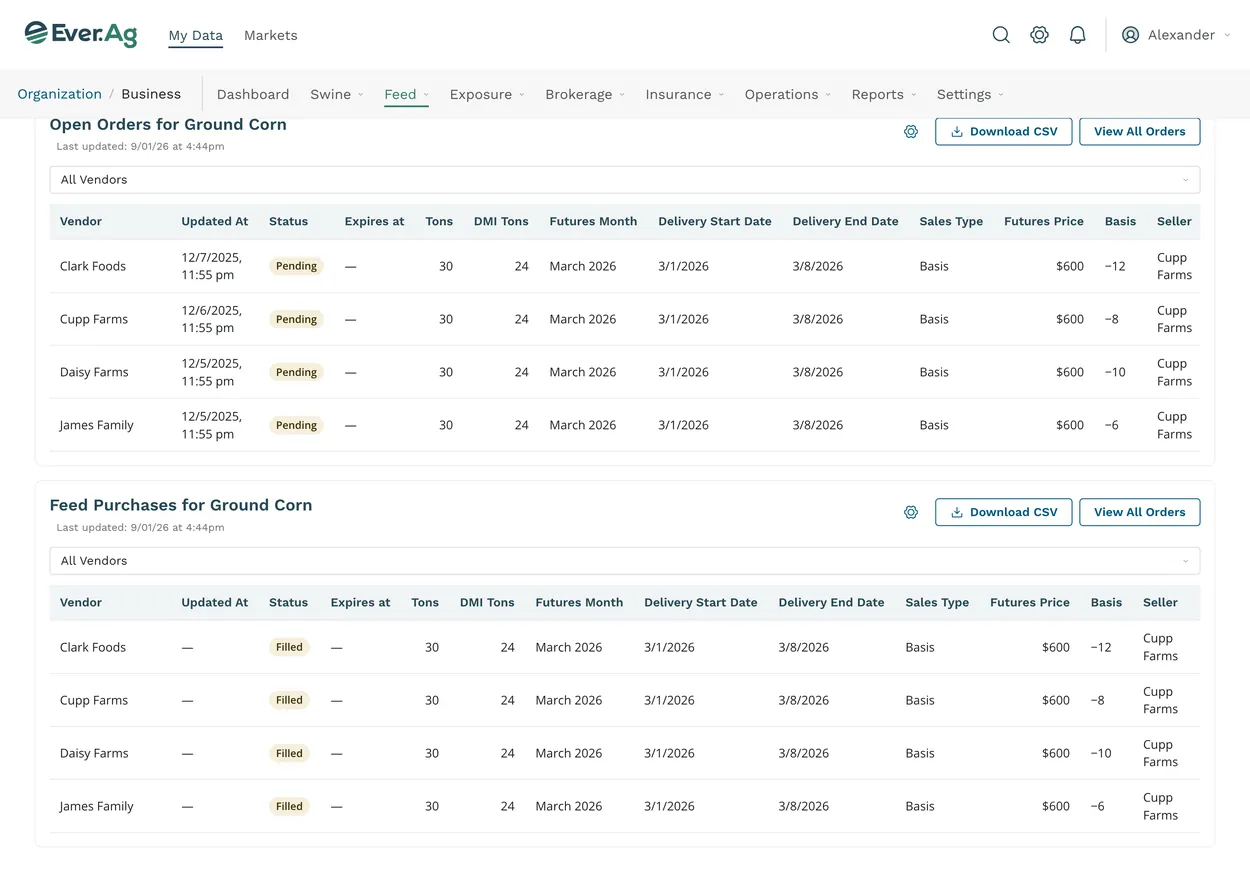Open the Organization breadcrumb link

pos(60,94)
